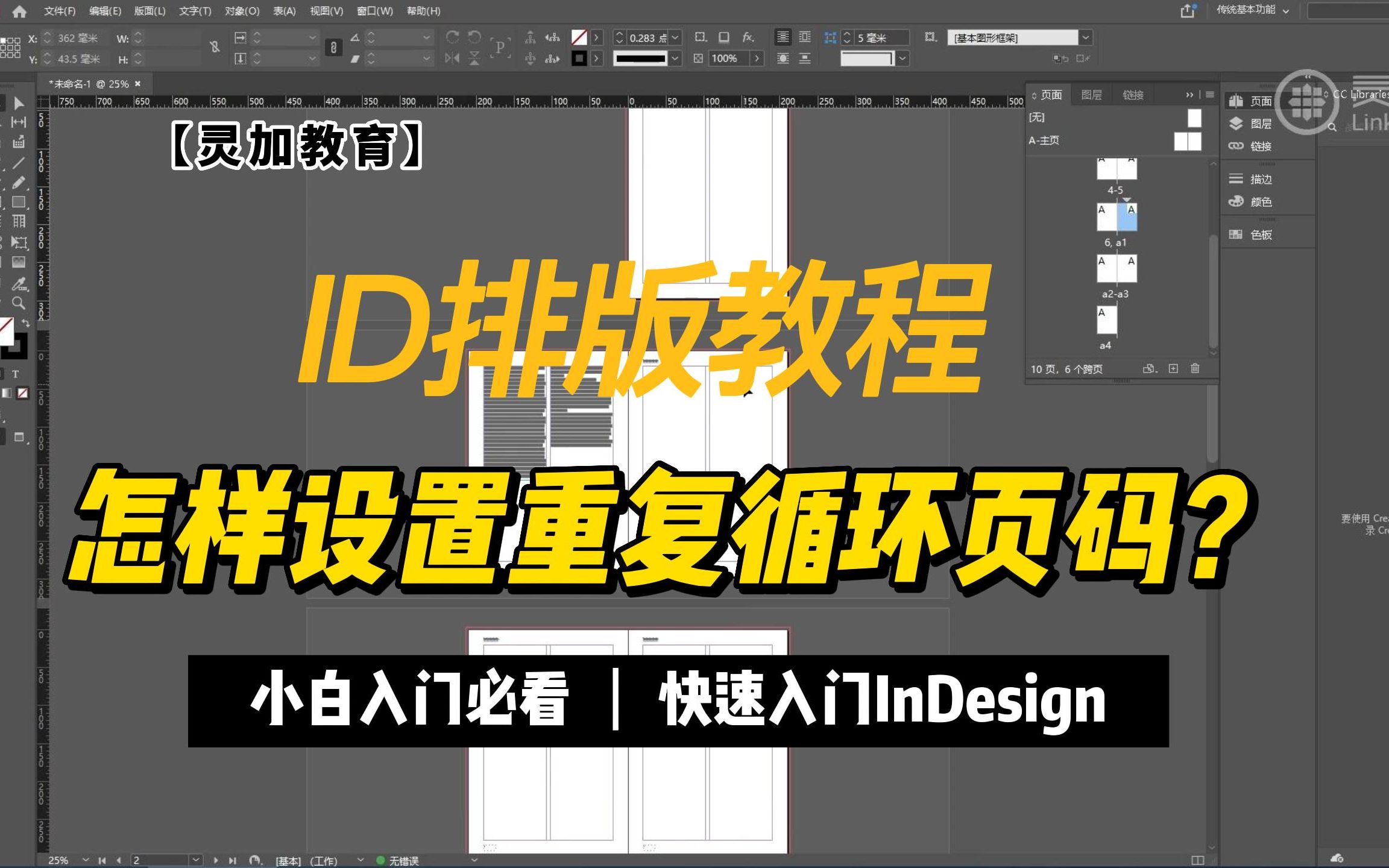Open the 视图(V) menu
1389x868 pixels.
click(327, 11)
